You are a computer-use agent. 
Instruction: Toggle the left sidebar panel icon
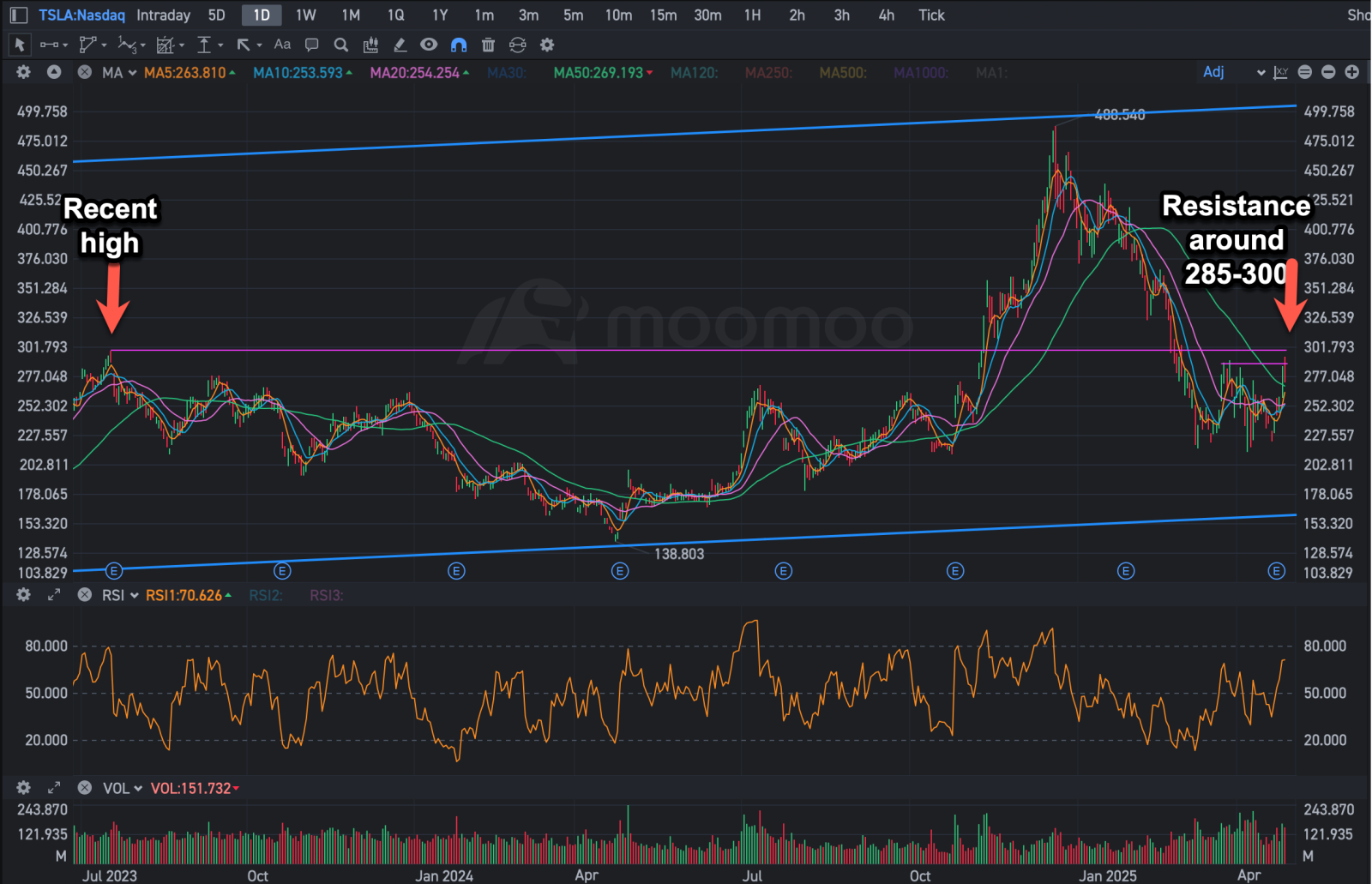[x=19, y=15]
